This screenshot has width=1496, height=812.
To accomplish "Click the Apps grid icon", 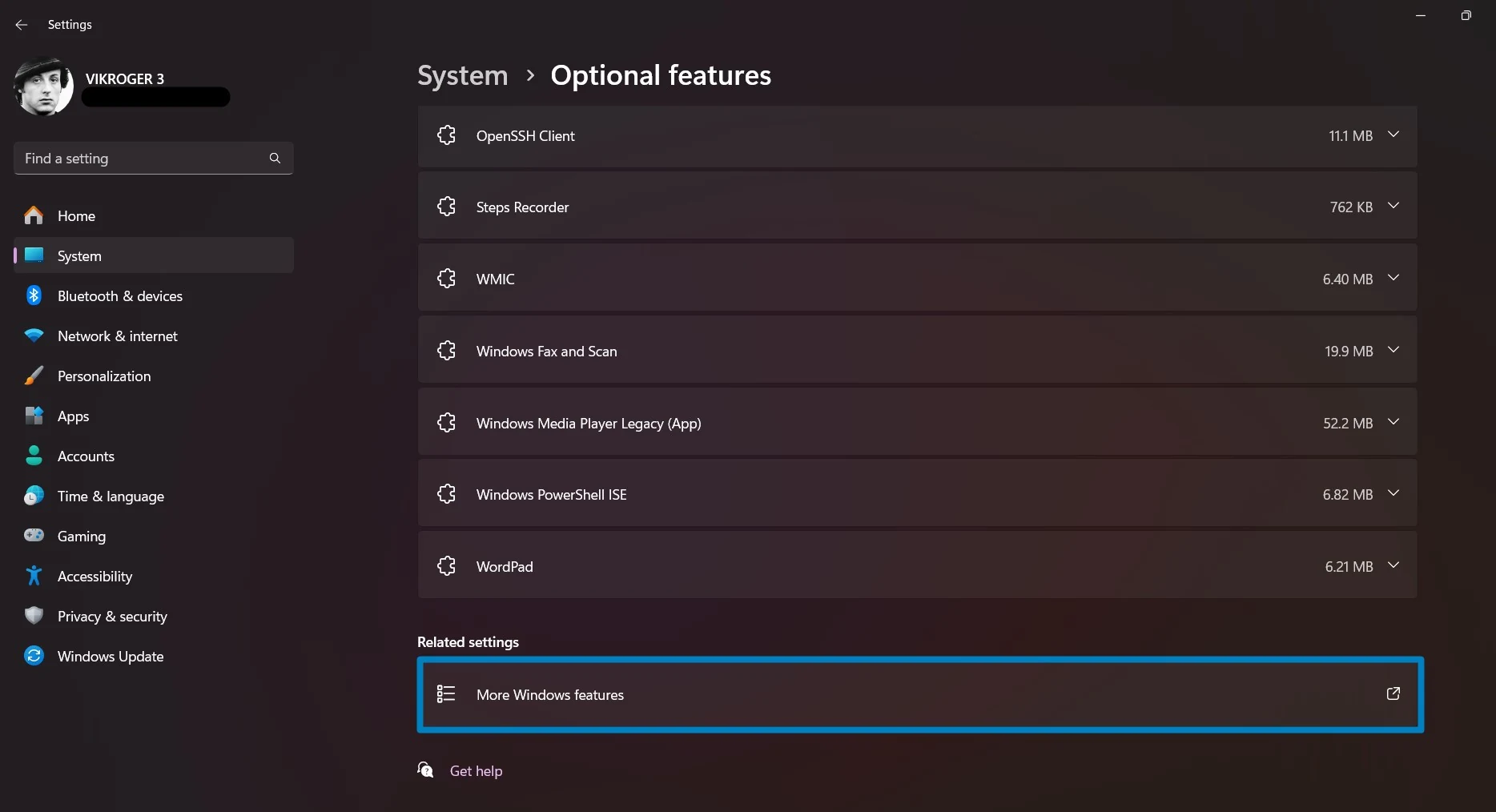I will [x=34, y=416].
